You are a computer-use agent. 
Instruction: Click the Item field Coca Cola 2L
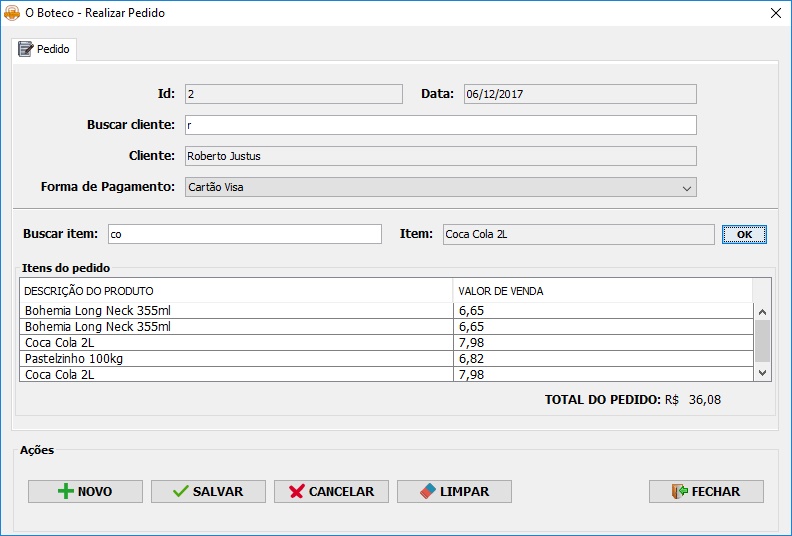click(578, 234)
